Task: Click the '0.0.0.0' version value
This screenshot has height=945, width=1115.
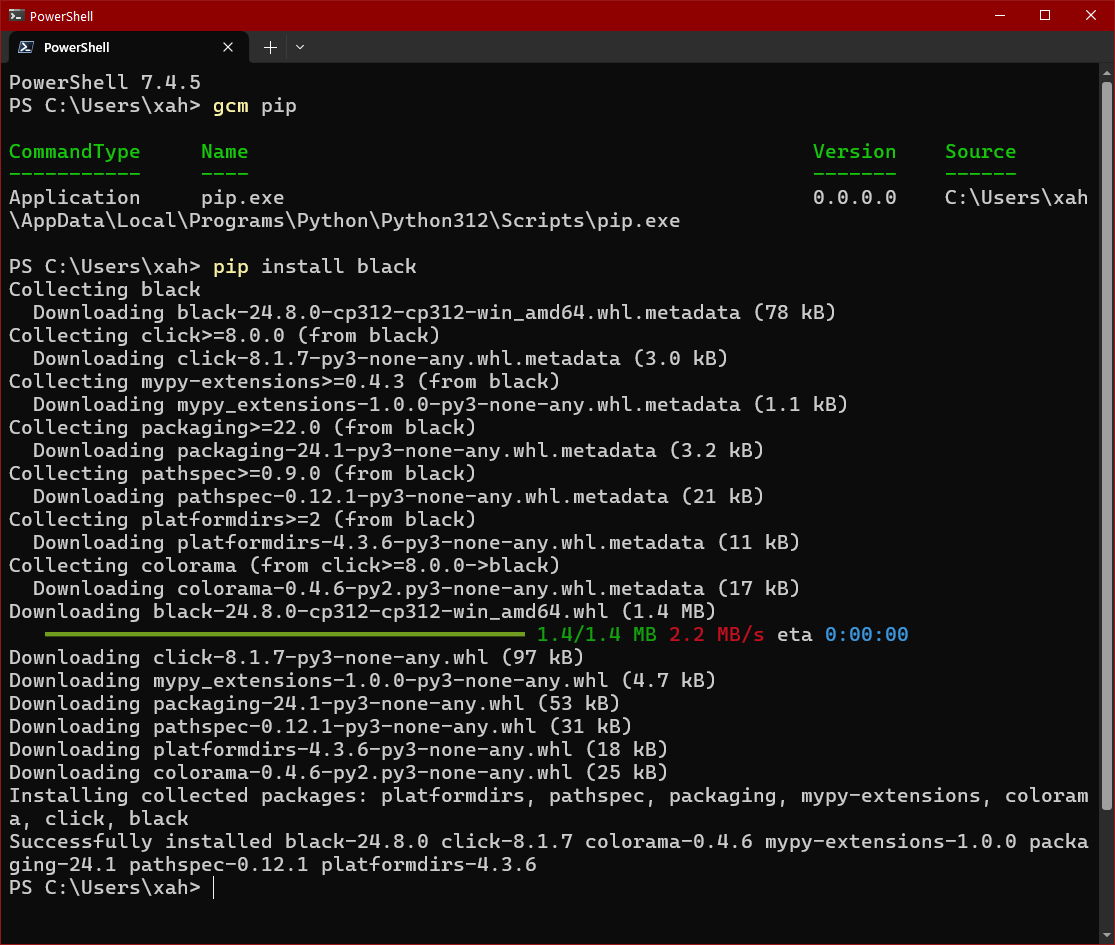Action: coord(854,198)
